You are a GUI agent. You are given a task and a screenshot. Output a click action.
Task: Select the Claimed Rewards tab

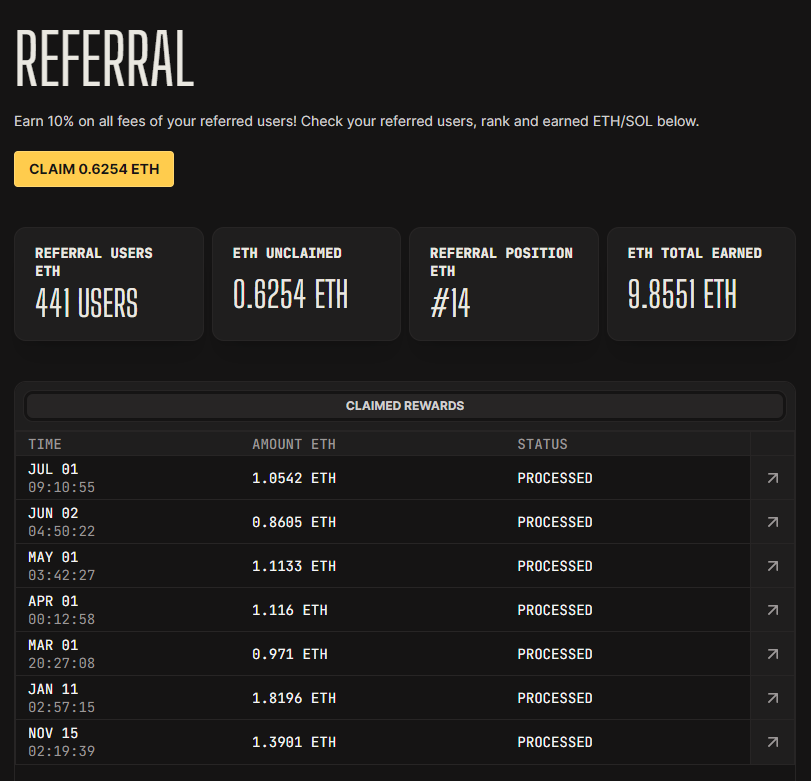[x=405, y=406]
